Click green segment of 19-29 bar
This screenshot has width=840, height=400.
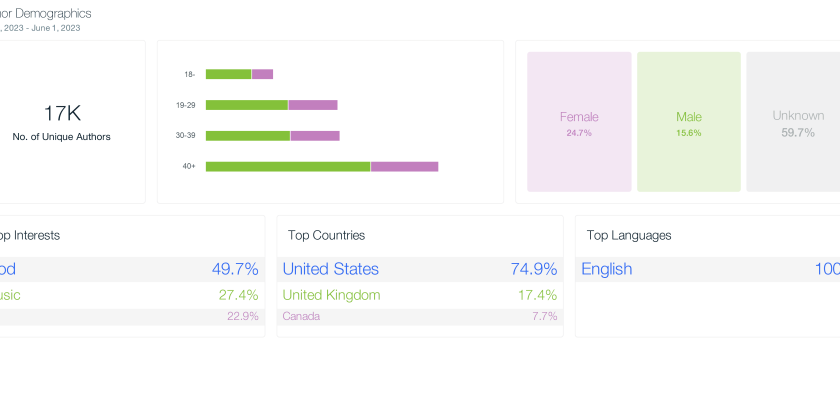(247, 105)
